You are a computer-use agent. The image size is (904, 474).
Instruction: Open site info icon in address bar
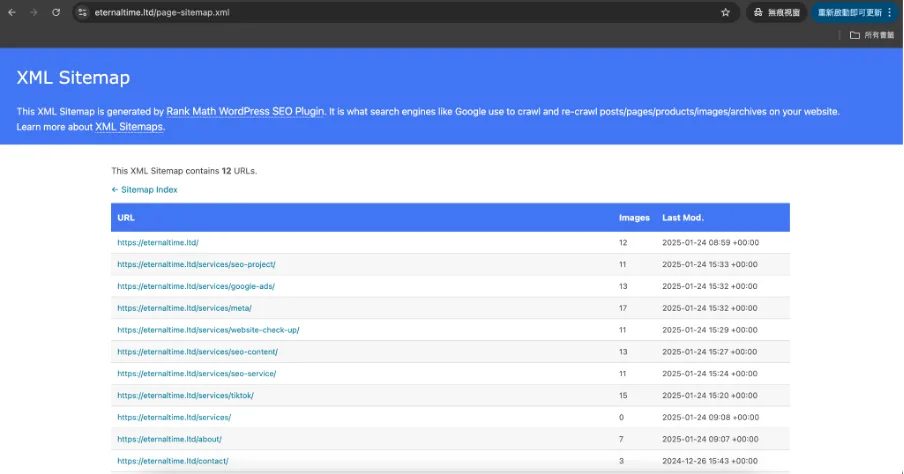82,12
